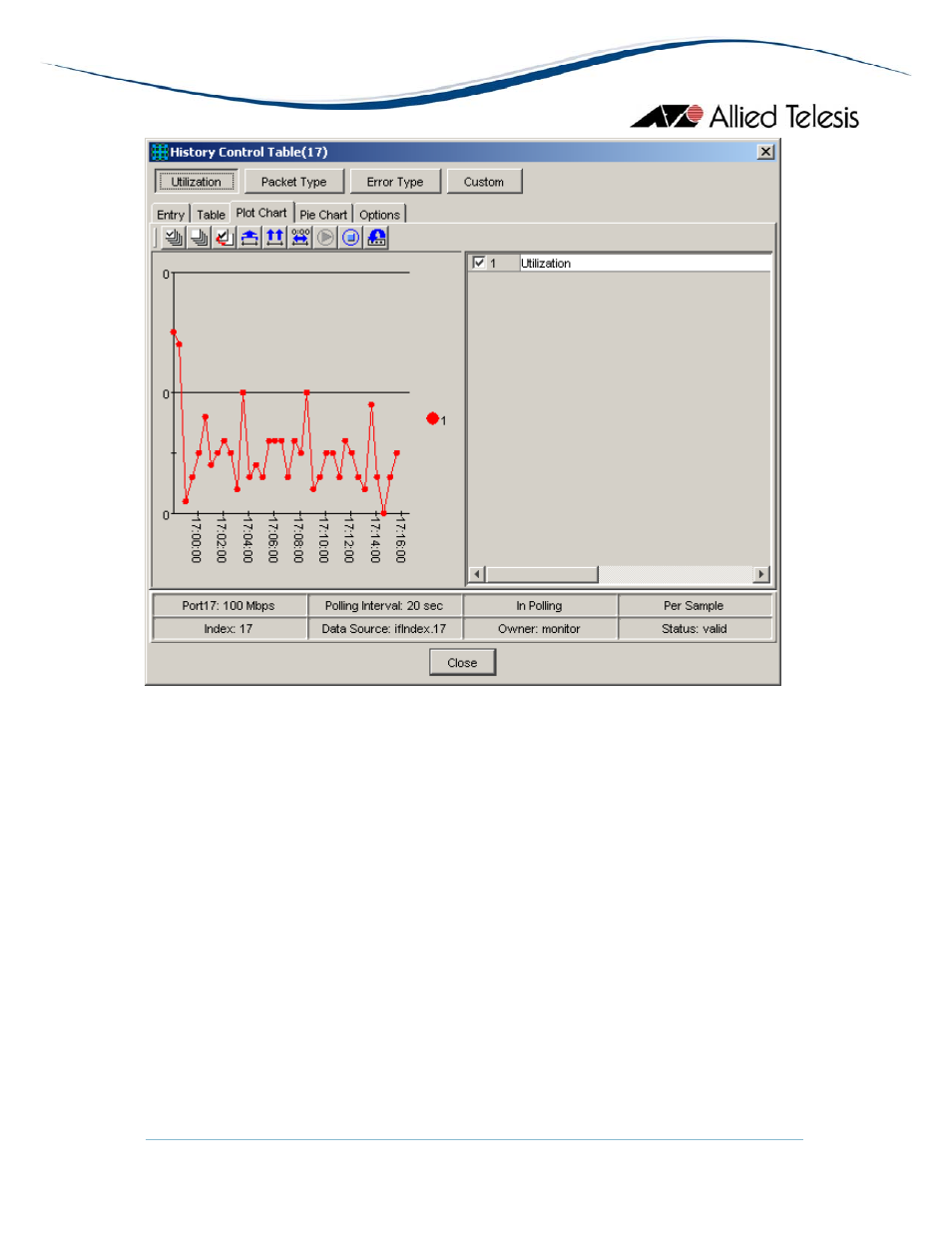Screen dimensions: 952x1233
Task: Click the blue stop polling icon
Action: (350, 238)
